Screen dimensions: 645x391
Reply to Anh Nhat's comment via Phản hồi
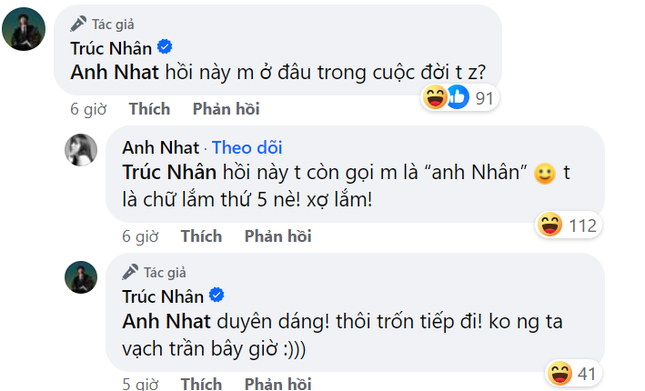coord(278,236)
